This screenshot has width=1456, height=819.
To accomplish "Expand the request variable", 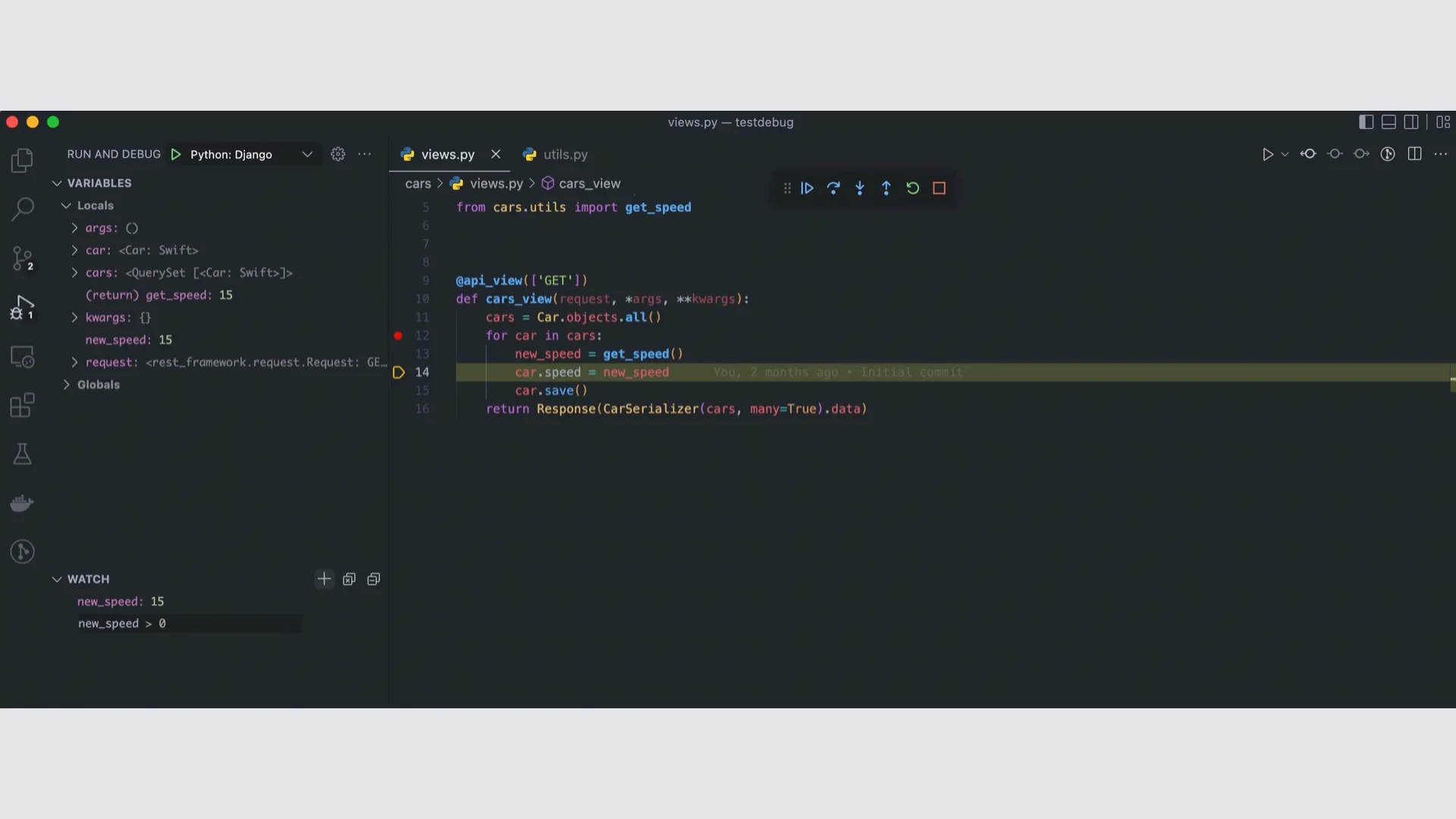I will 74,362.
